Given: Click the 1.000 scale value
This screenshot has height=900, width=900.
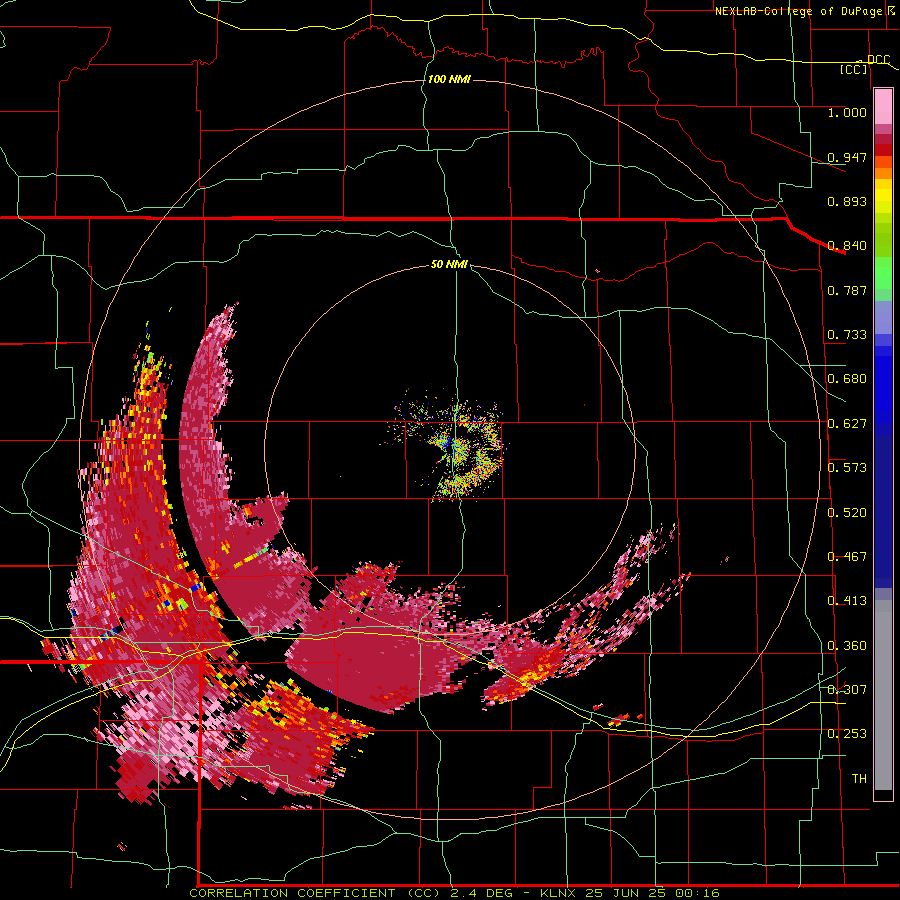Looking at the screenshot, I should coord(847,112).
